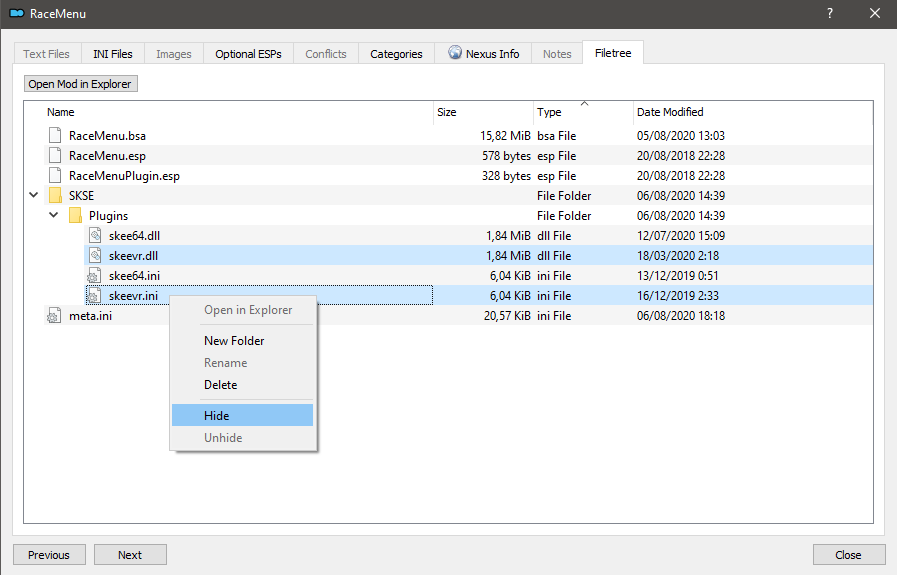Screen dimensions: 897x575
Task: Click the skee64.dll file icon
Action: click(95, 236)
